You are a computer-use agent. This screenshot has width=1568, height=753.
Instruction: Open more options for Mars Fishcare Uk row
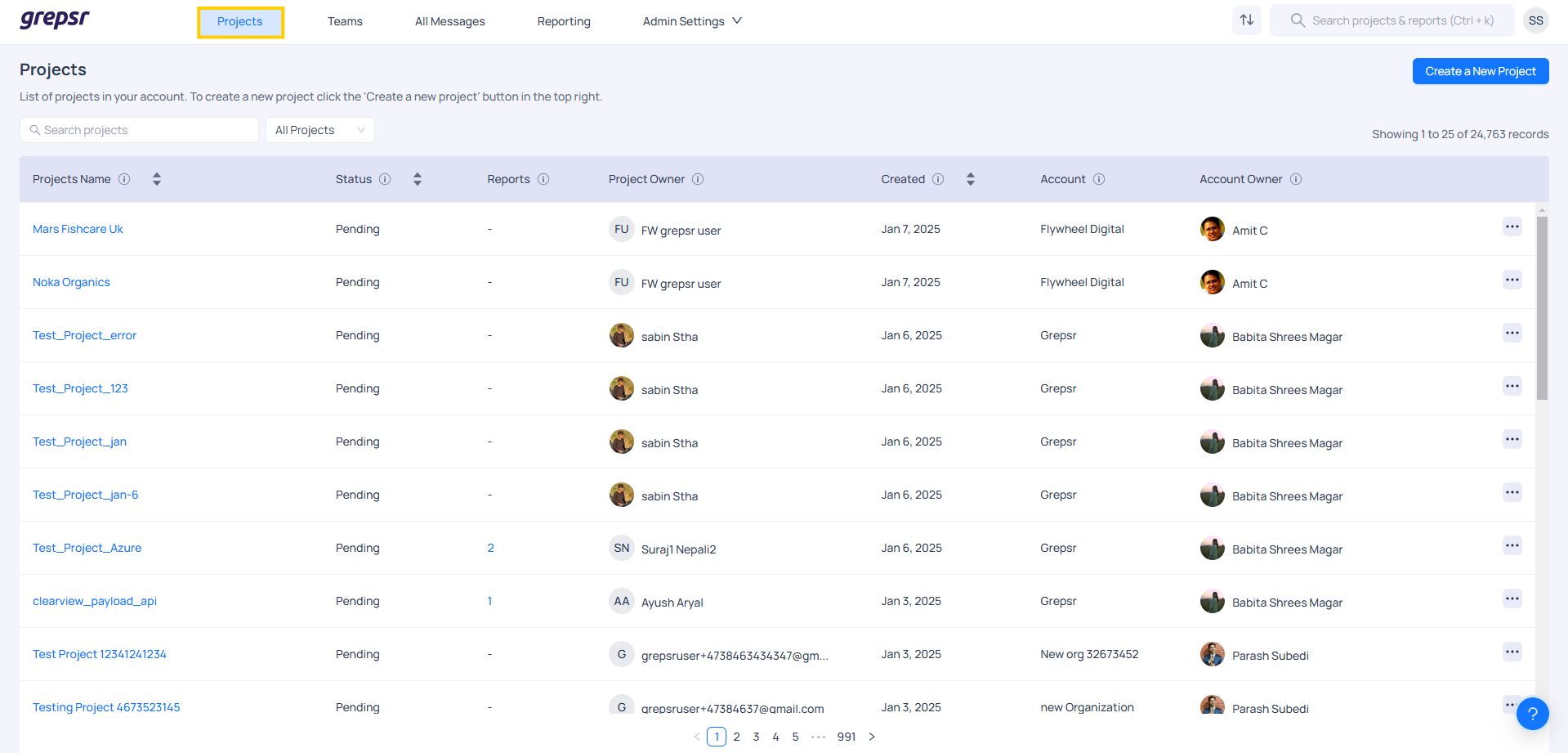(x=1512, y=227)
